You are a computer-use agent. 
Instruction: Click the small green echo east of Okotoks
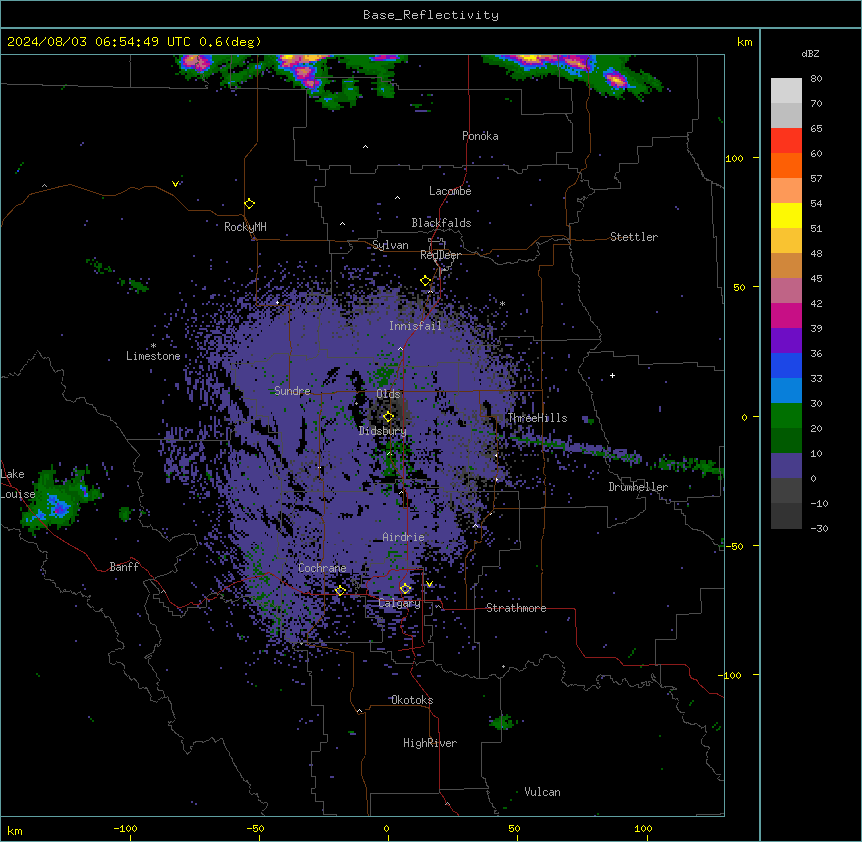(x=501, y=722)
